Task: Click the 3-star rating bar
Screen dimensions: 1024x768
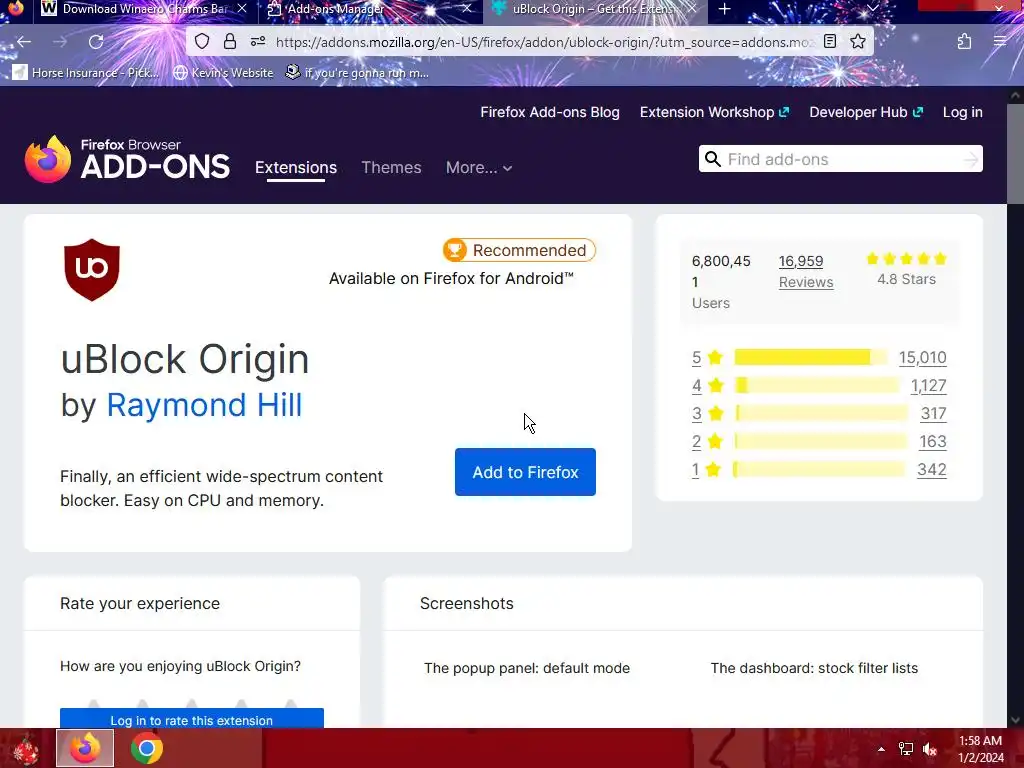Action: (821, 413)
